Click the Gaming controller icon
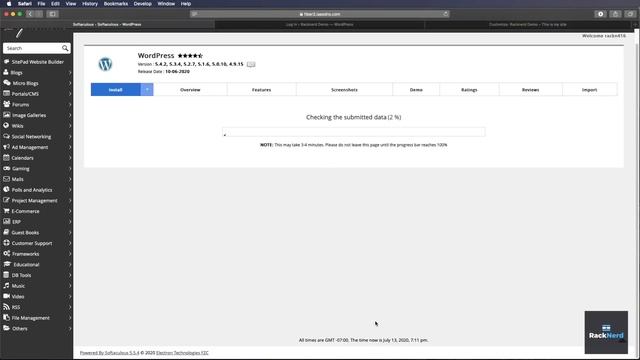The image size is (640, 360). click(7, 168)
